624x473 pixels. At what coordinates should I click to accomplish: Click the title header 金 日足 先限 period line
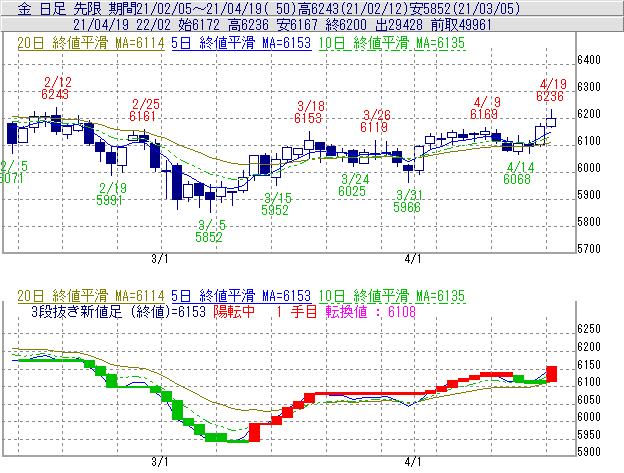(x=269, y=9)
